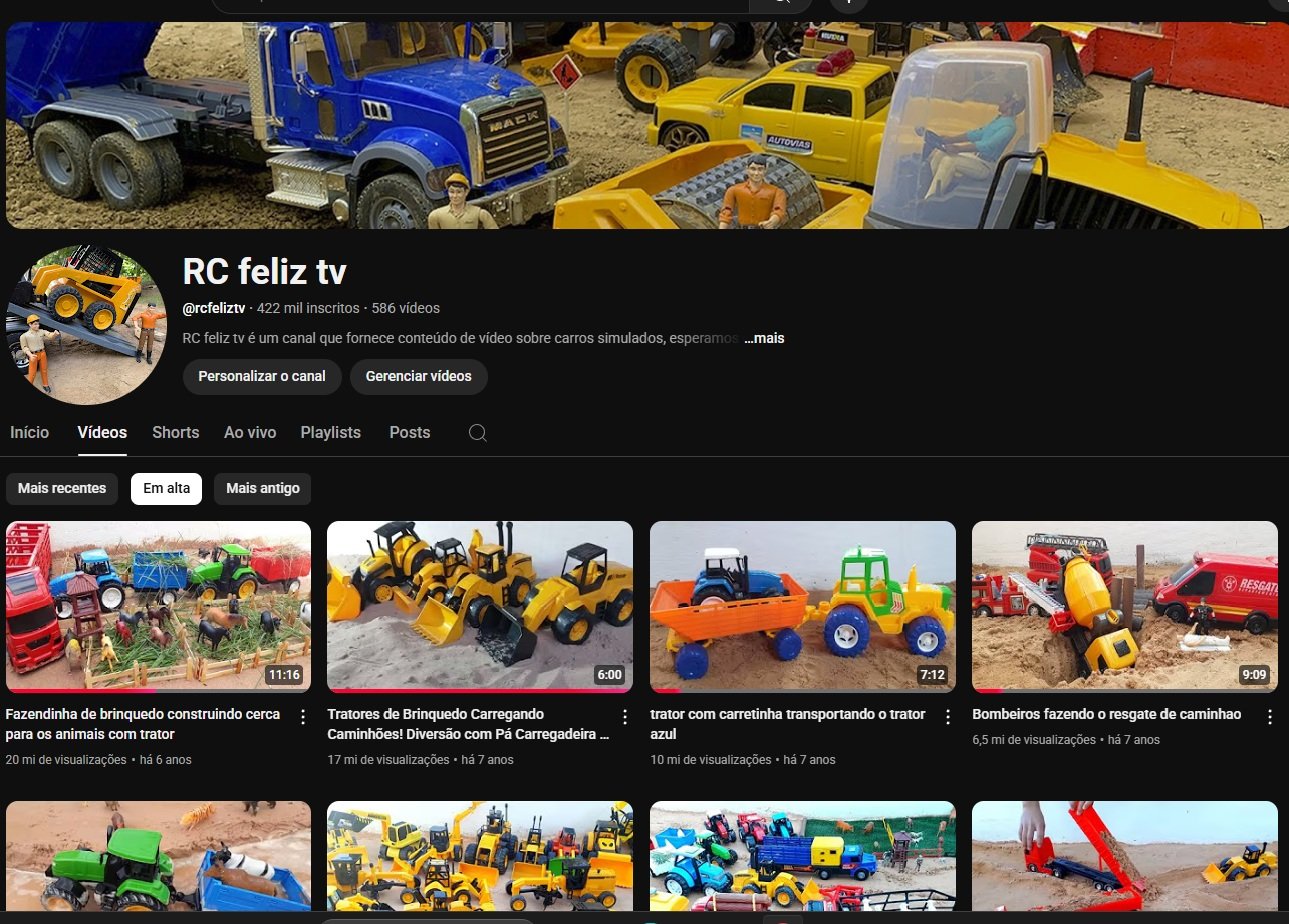Click the Gerenciar vídeos button

(418, 377)
